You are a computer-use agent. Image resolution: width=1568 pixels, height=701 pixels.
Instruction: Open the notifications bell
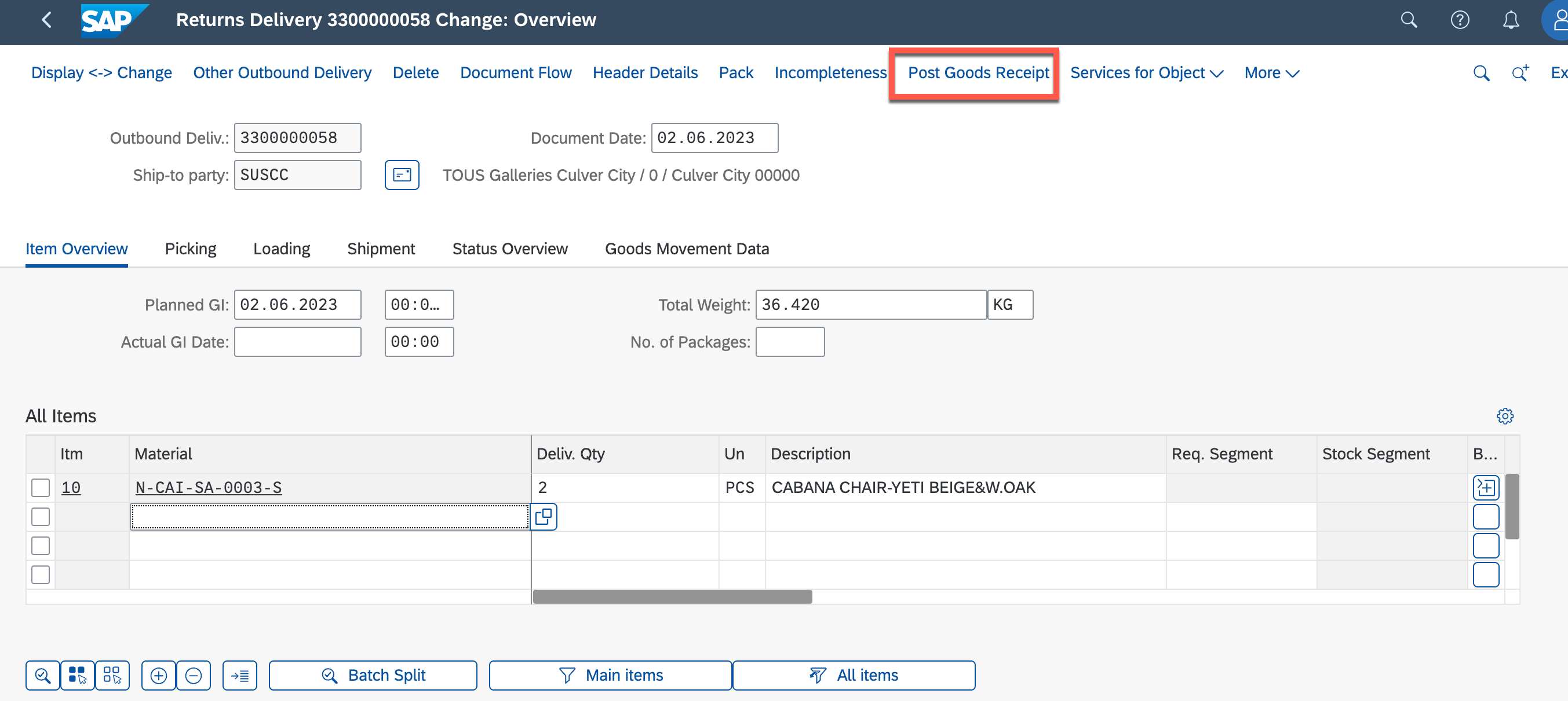tap(1510, 20)
